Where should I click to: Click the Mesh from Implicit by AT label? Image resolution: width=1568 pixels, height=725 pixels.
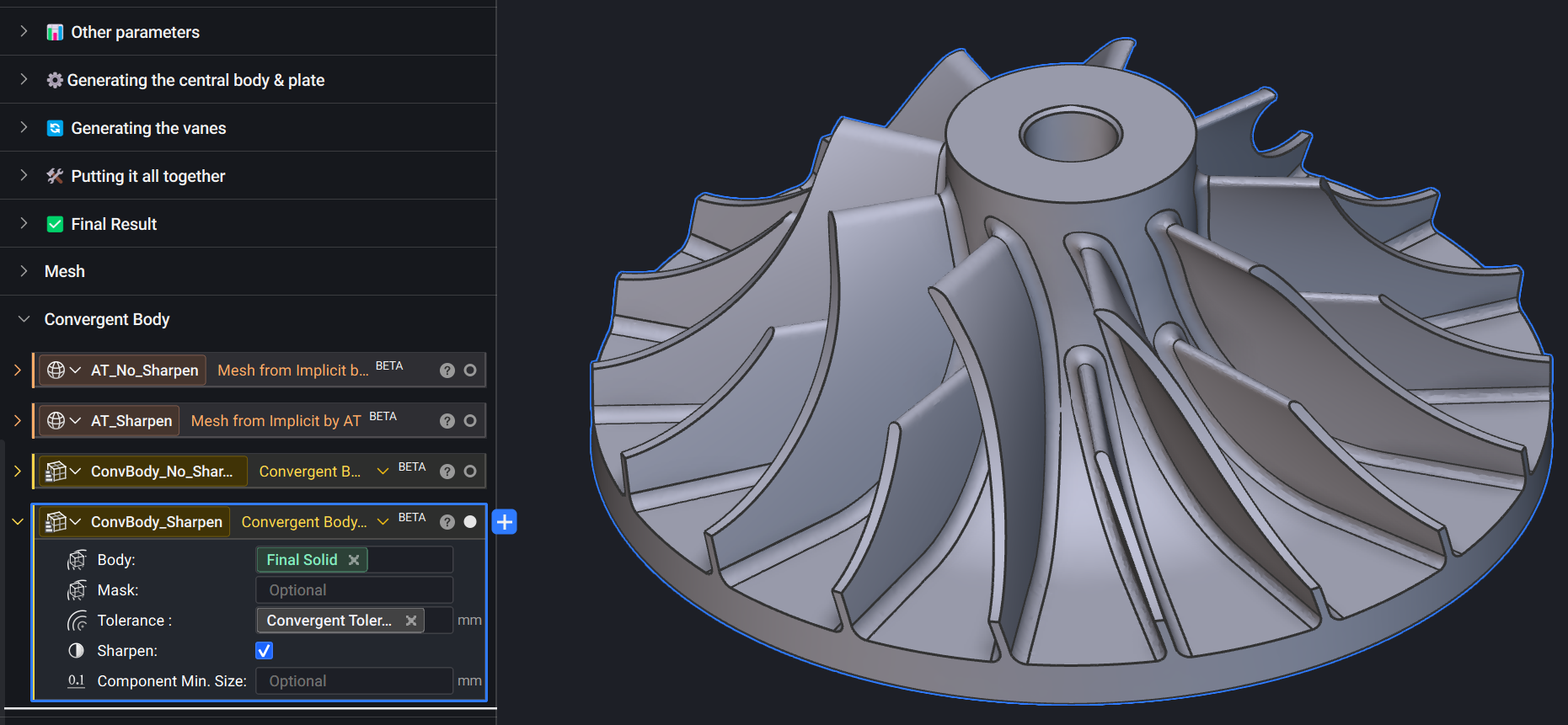(x=276, y=421)
